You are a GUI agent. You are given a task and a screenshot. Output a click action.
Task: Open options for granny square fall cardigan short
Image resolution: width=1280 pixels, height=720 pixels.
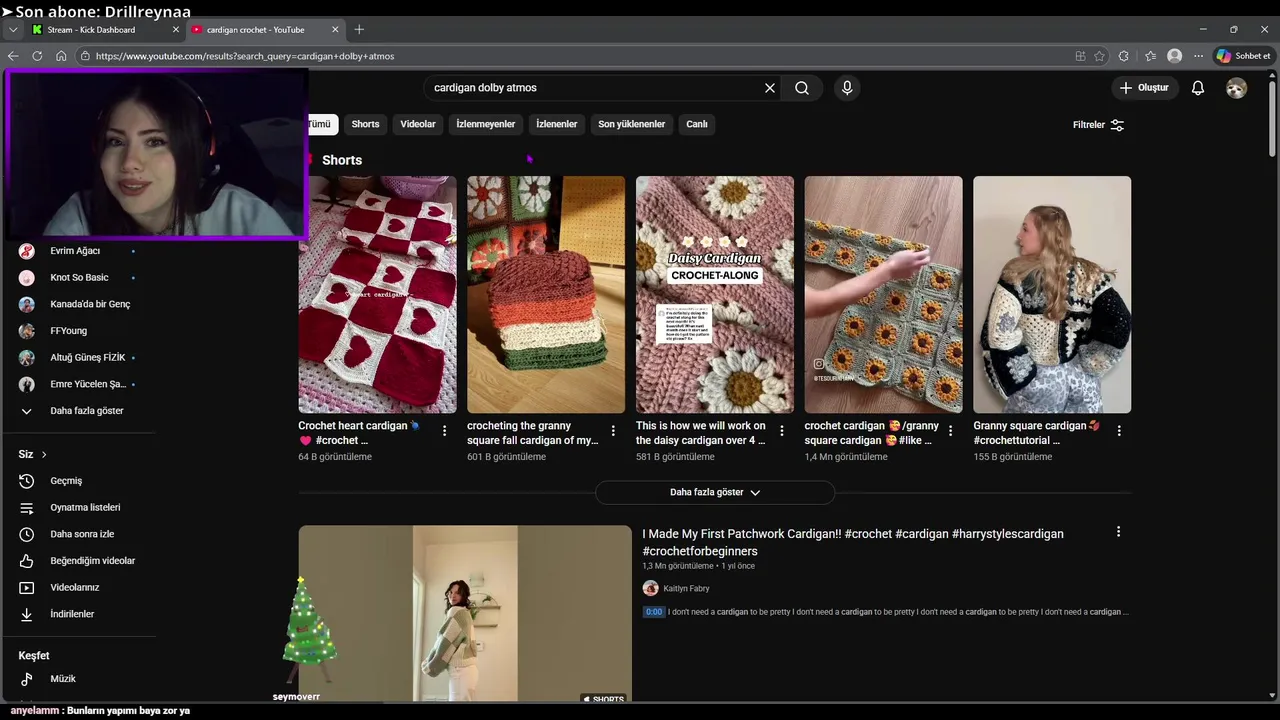[613, 431]
